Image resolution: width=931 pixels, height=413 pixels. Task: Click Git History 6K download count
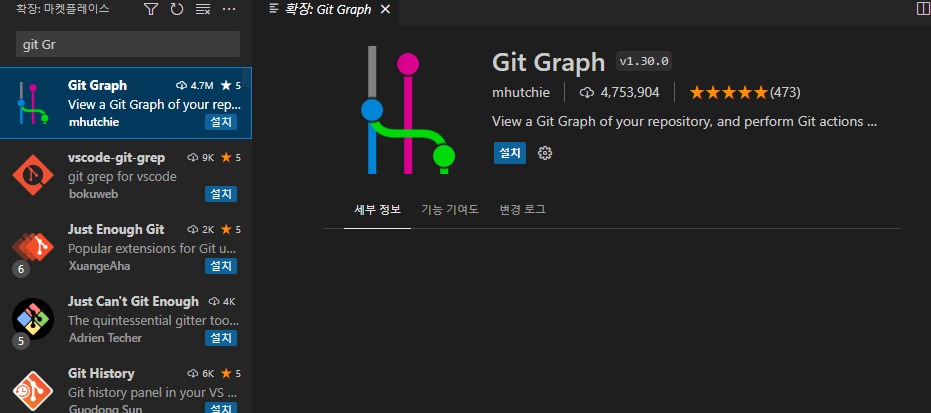pyautogui.click(x=200, y=373)
